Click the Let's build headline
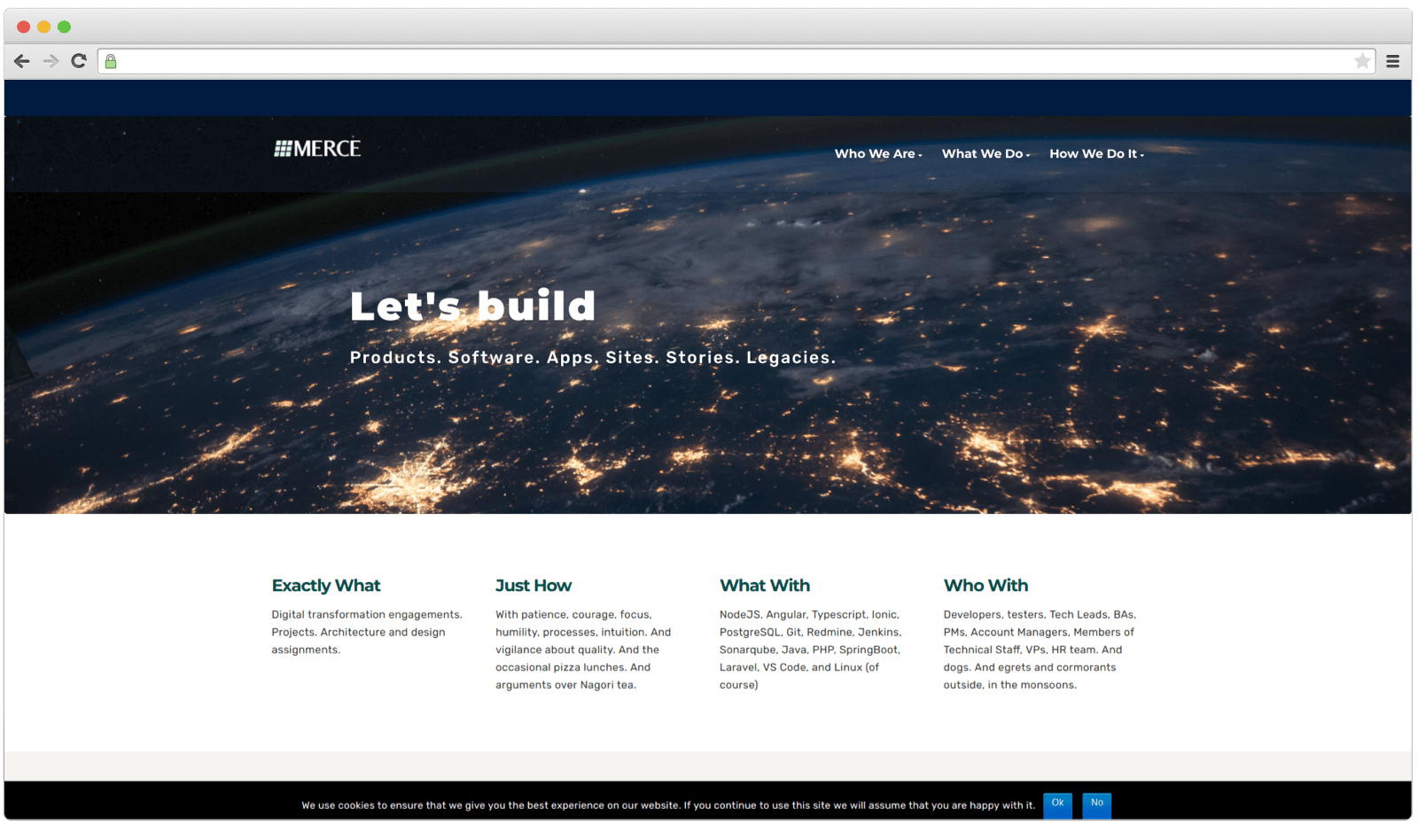The height and width of the screenshot is (840, 1418). [x=472, y=307]
